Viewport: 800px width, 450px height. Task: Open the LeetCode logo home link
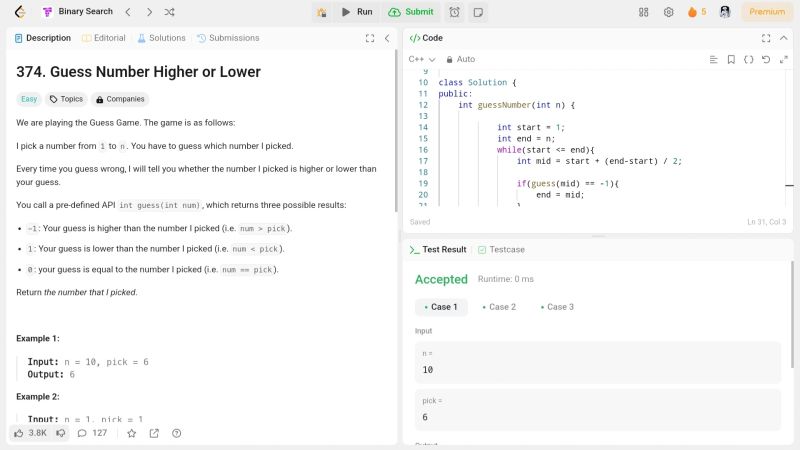point(20,12)
